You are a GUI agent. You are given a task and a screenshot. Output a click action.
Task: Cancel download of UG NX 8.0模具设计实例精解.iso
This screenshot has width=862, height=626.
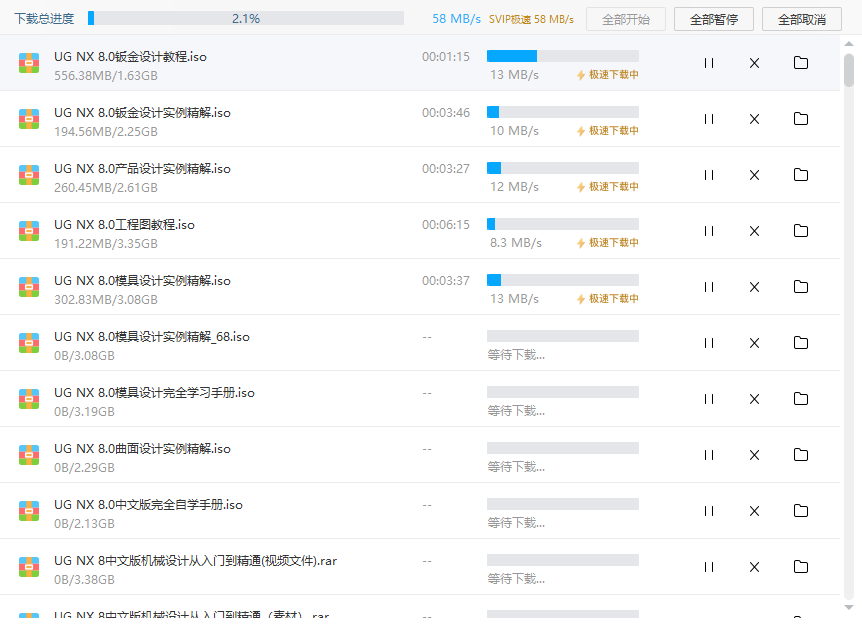coord(754,287)
